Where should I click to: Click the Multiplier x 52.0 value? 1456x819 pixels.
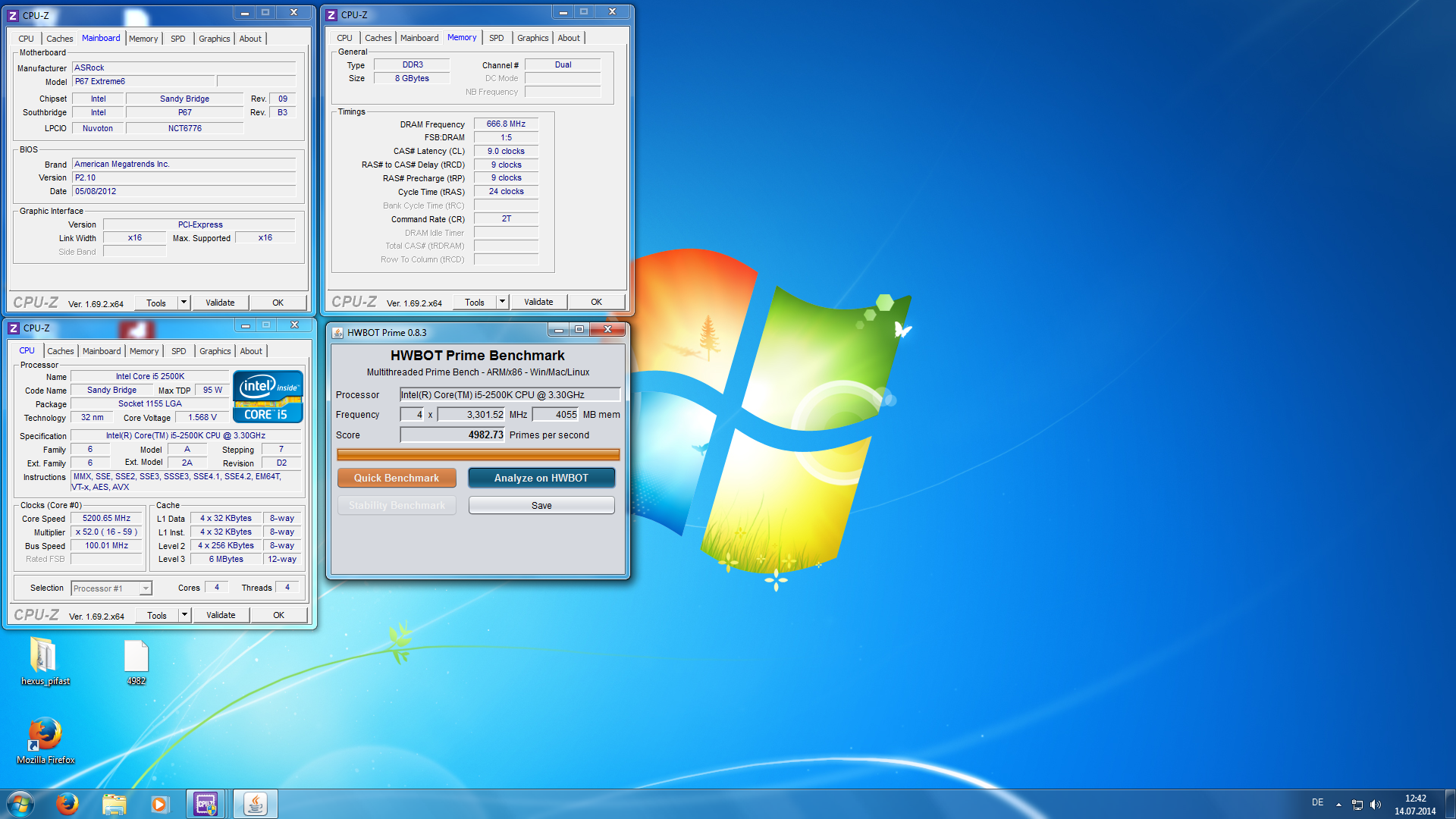[107, 532]
